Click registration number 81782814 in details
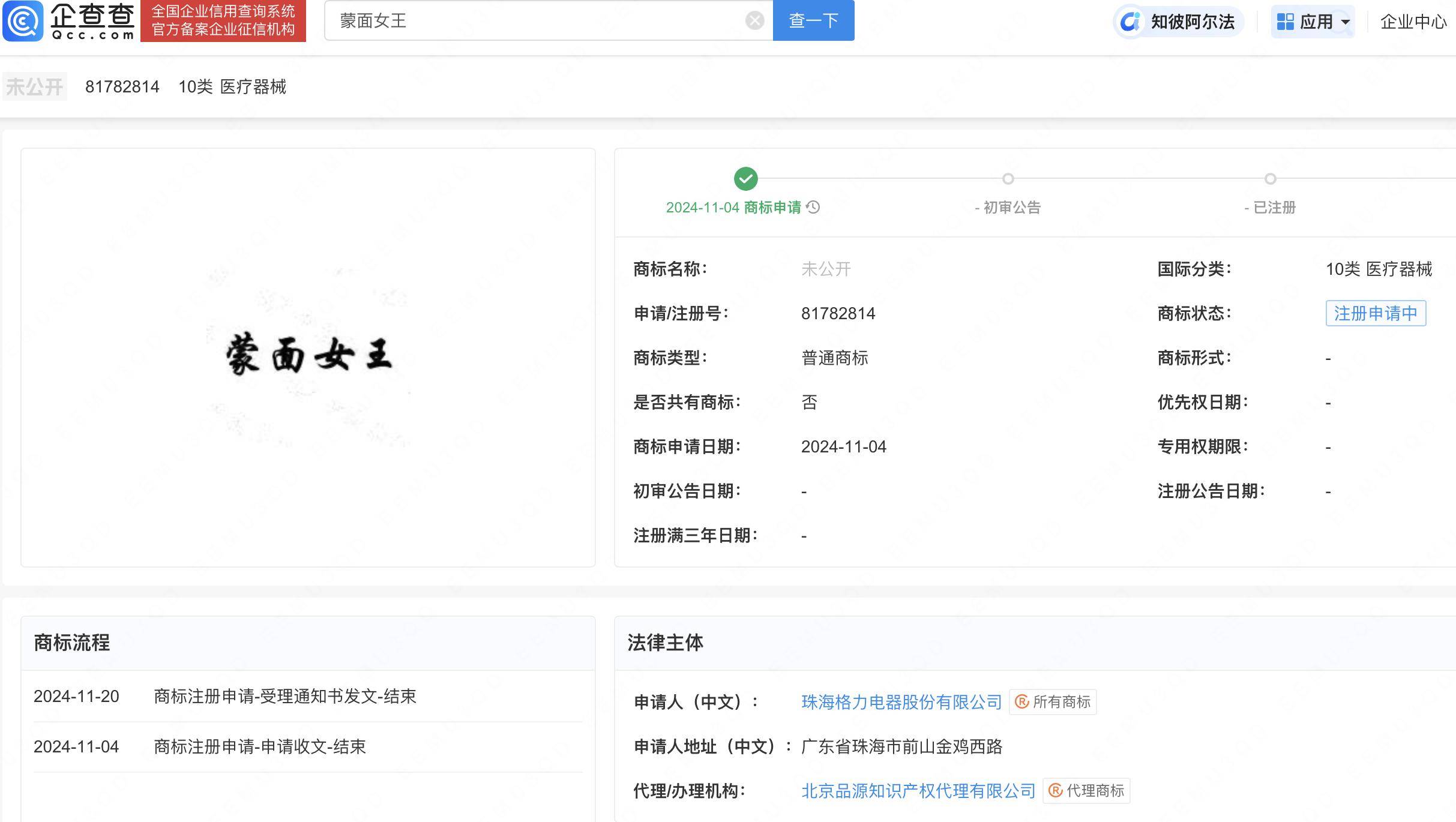The width and height of the screenshot is (1456, 822). coord(838,314)
